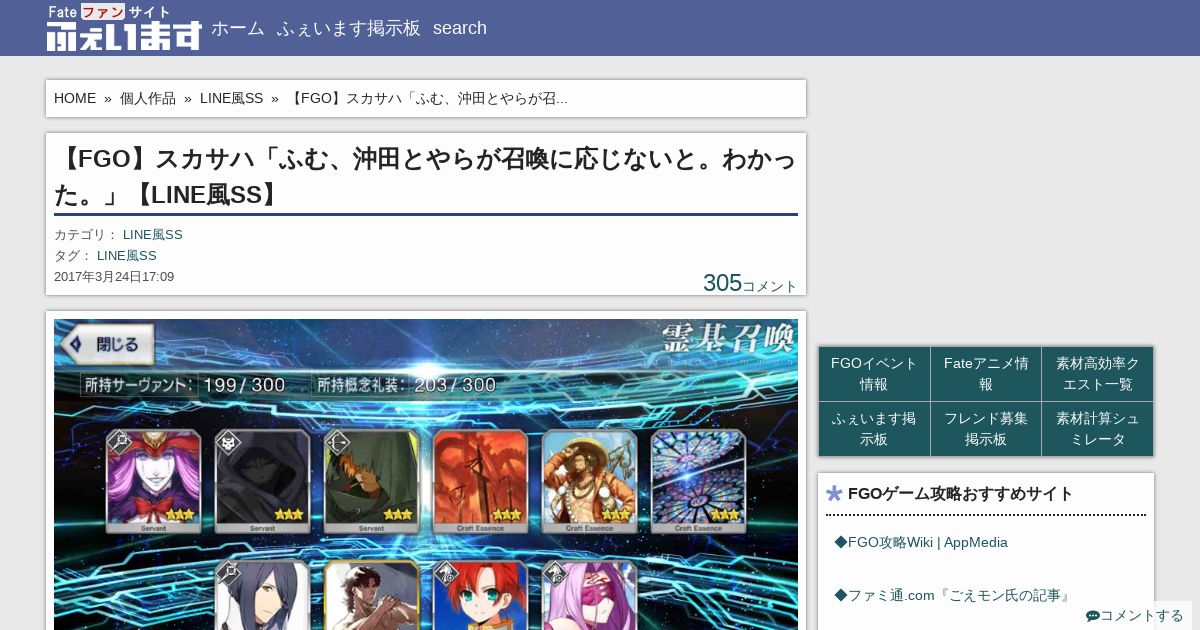This screenshot has width=1200, height=630.
Task: Click the truncated article title breadcrumb
Action: tap(428, 98)
